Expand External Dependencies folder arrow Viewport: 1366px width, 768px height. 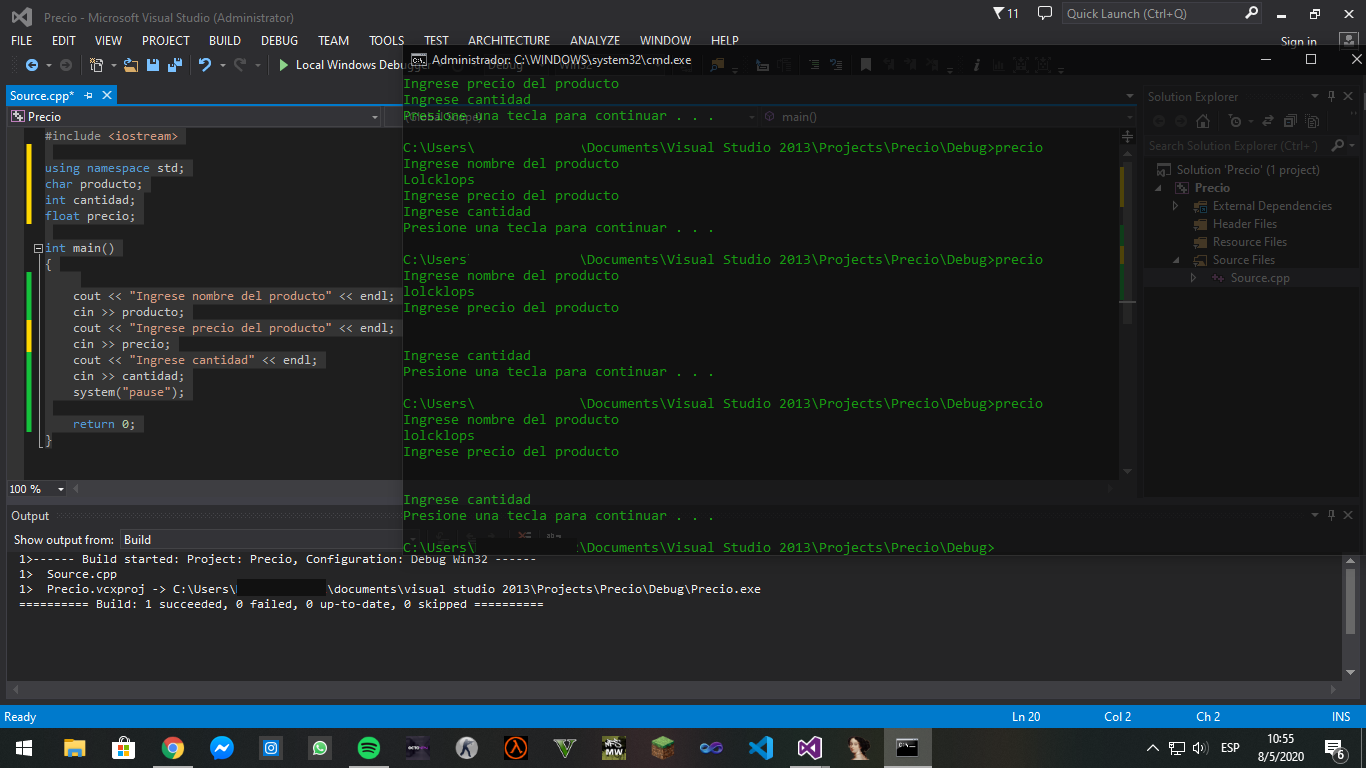[x=1176, y=206]
